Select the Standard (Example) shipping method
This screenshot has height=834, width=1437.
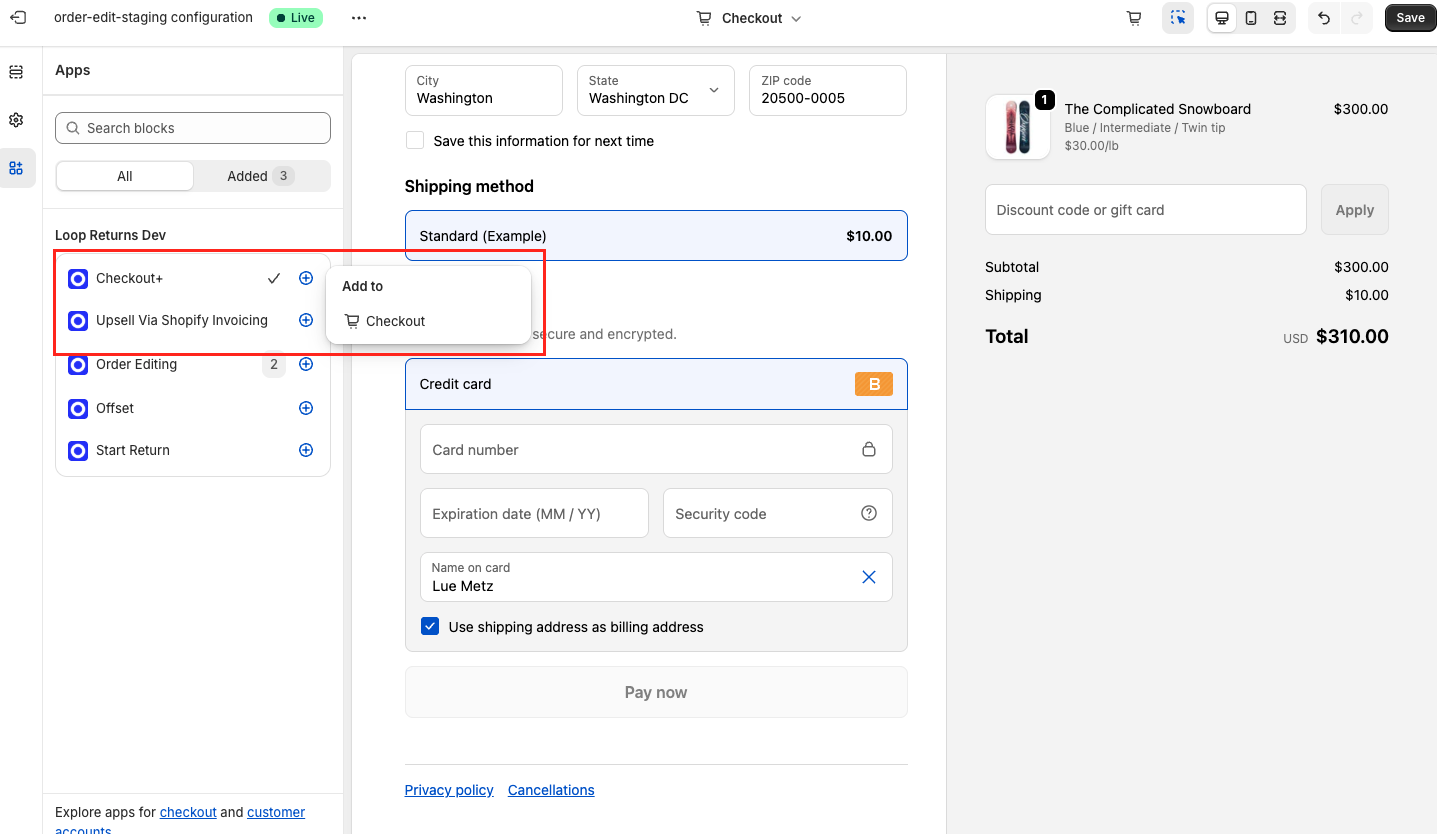(656, 236)
